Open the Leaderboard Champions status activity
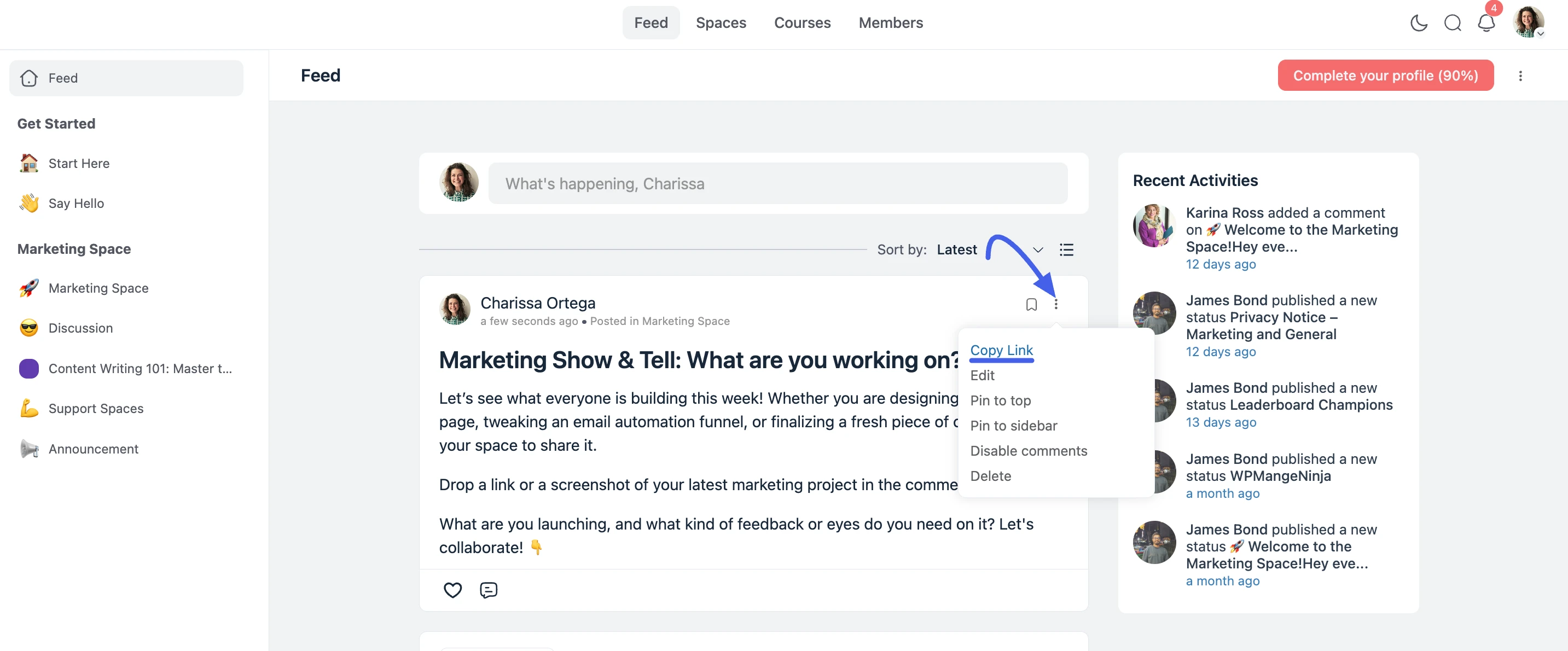The image size is (1568, 651). point(1288,396)
